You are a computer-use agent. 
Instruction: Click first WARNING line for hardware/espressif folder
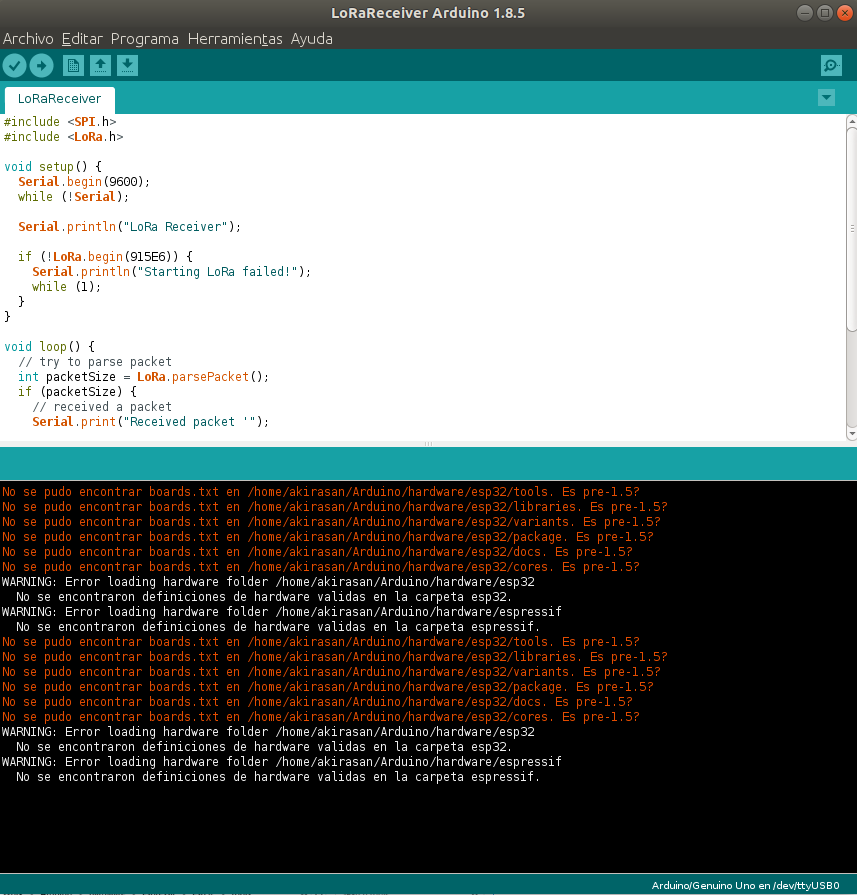point(282,612)
